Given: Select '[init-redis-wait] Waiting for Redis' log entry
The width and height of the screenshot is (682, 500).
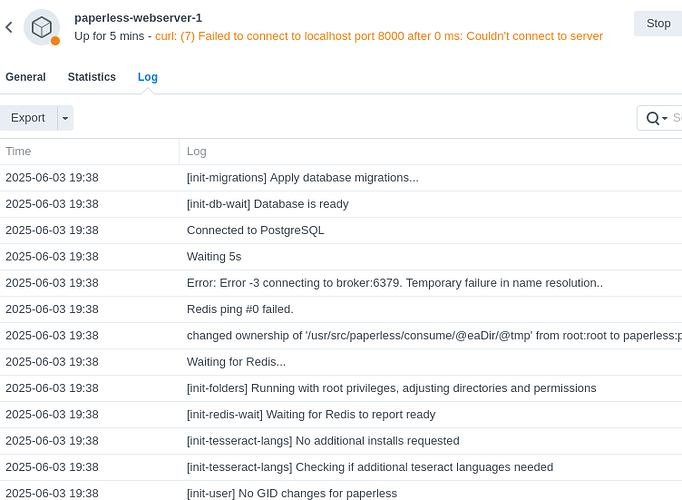Looking at the screenshot, I should (341, 414).
